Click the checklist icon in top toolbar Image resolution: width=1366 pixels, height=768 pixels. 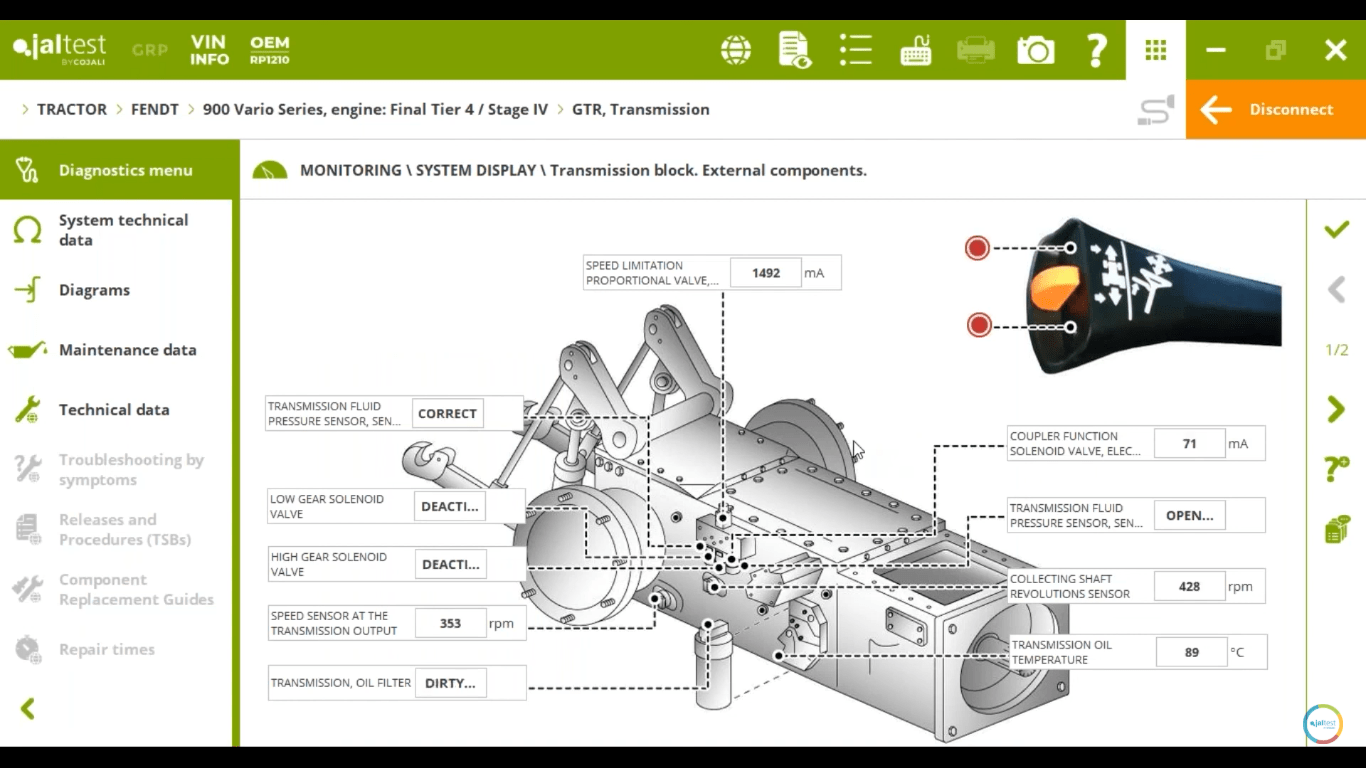coord(855,50)
